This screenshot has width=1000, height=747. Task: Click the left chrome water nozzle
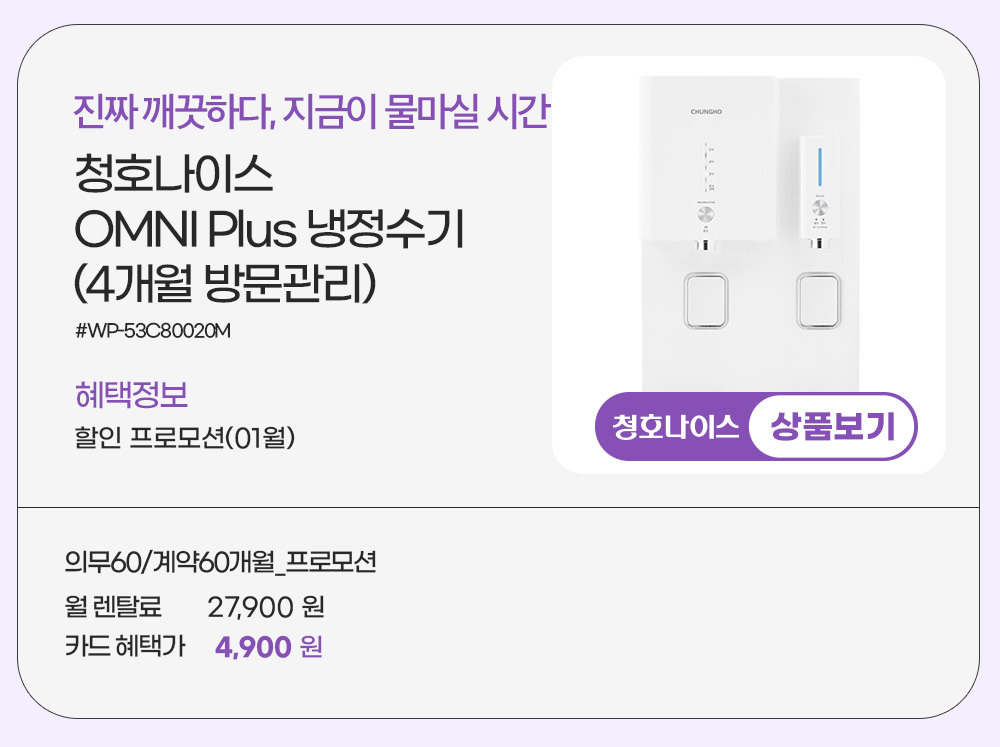coord(707,247)
